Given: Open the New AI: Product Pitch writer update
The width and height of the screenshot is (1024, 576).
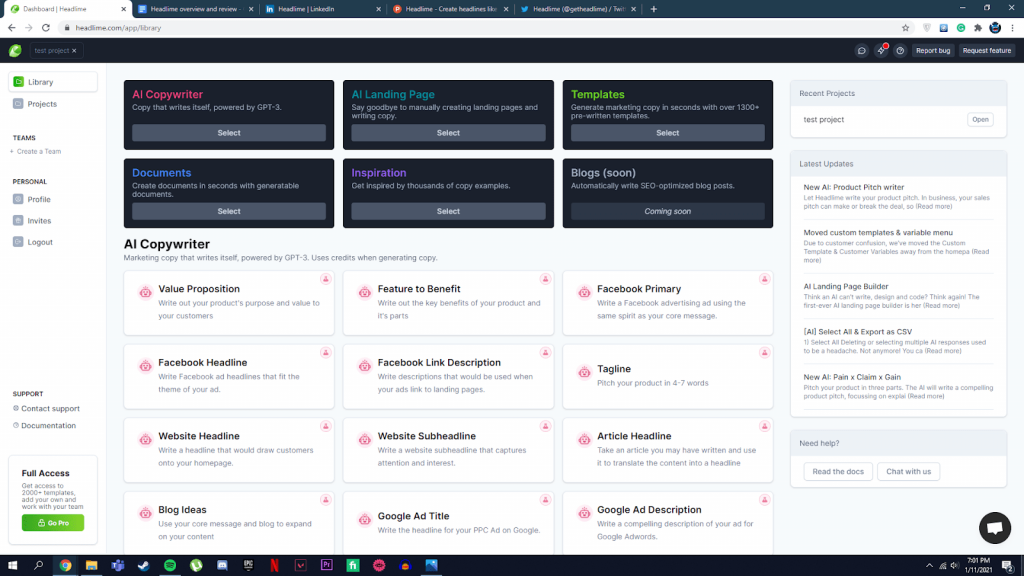Looking at the screenshot, I should pyautogui.click(x=854, y=187).
